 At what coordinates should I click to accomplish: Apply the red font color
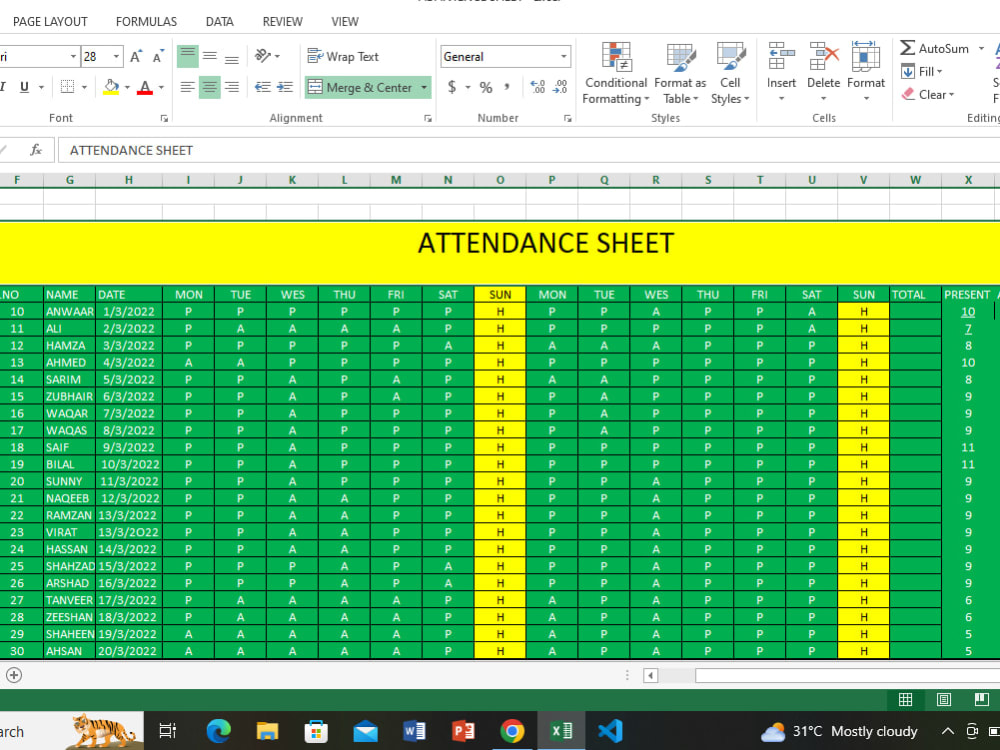tap(145, 87)
